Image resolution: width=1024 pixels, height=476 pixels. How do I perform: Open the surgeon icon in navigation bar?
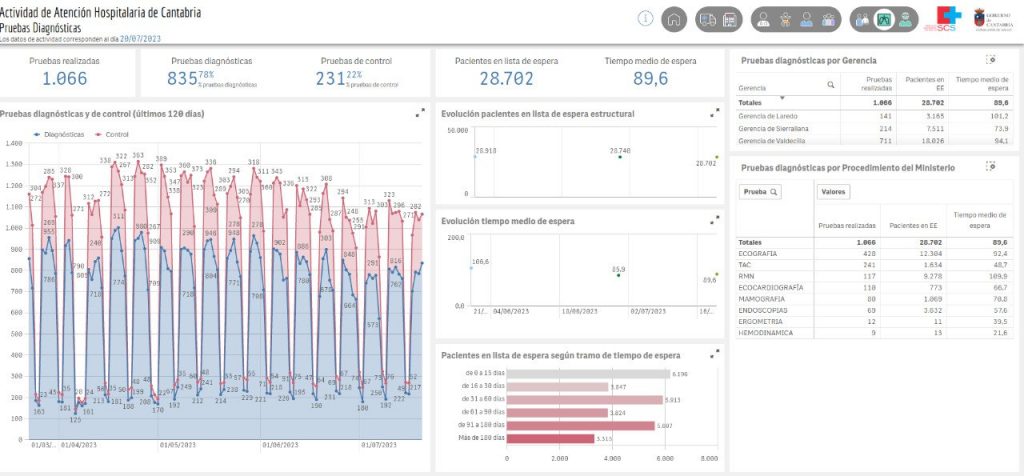pyautogui.click(x=905, y=19)
